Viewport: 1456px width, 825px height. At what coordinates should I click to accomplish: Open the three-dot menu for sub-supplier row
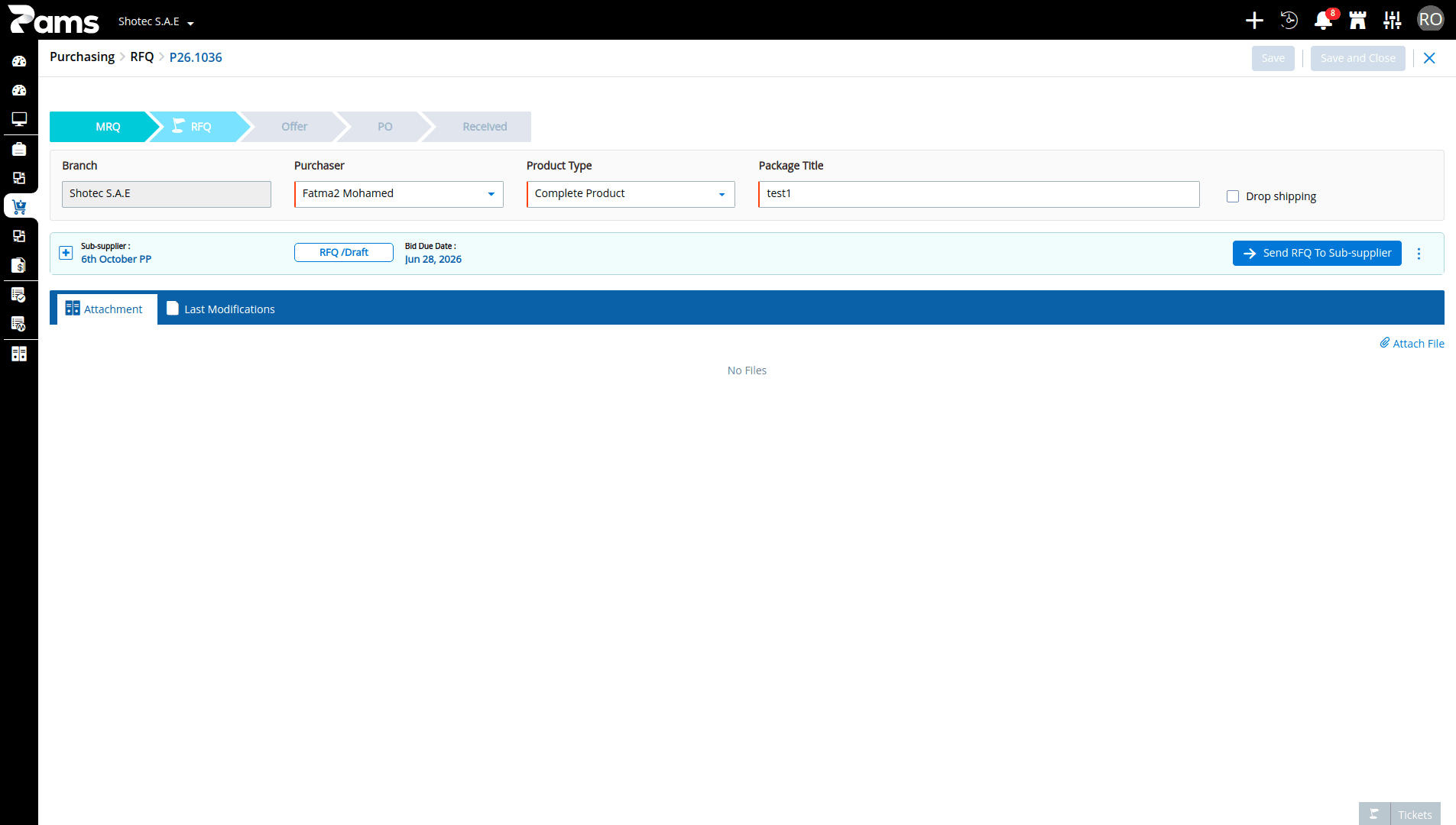click(1419, 254)
